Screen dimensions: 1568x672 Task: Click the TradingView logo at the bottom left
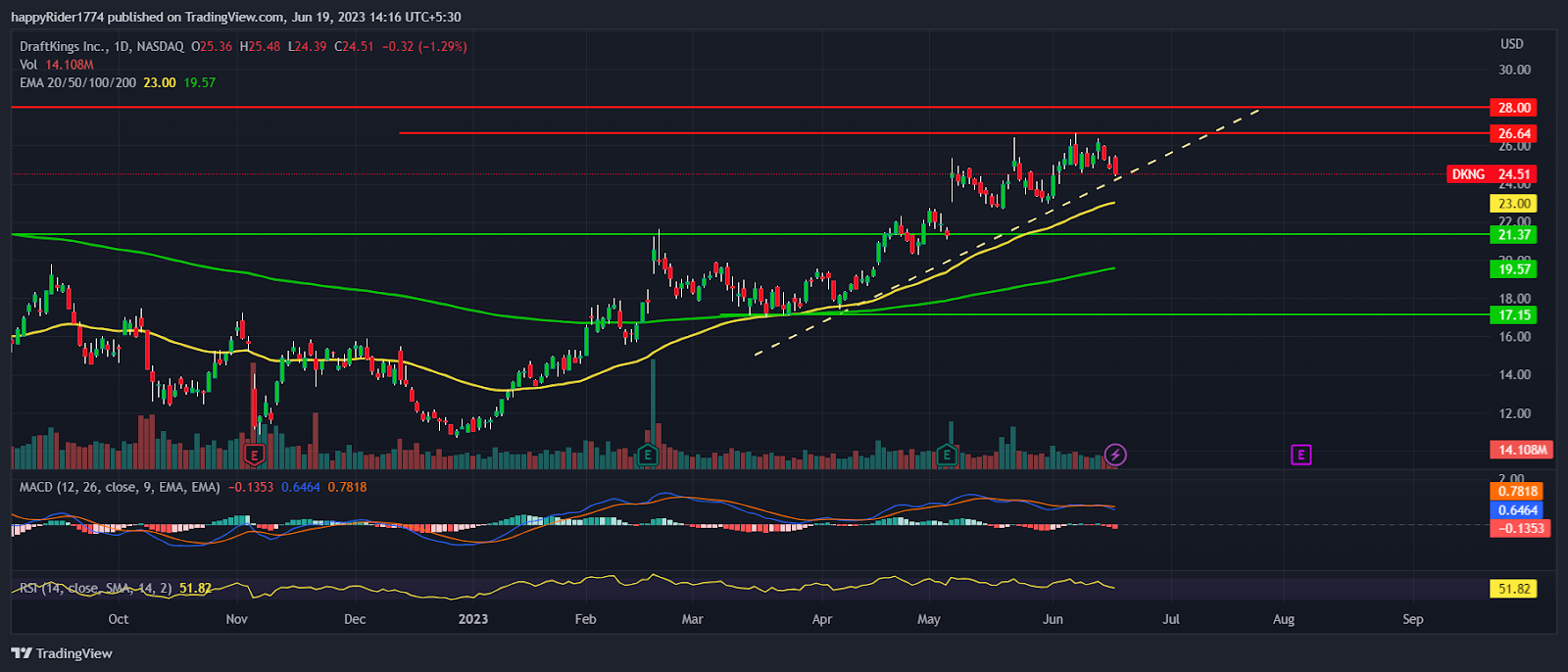point(63,653)
